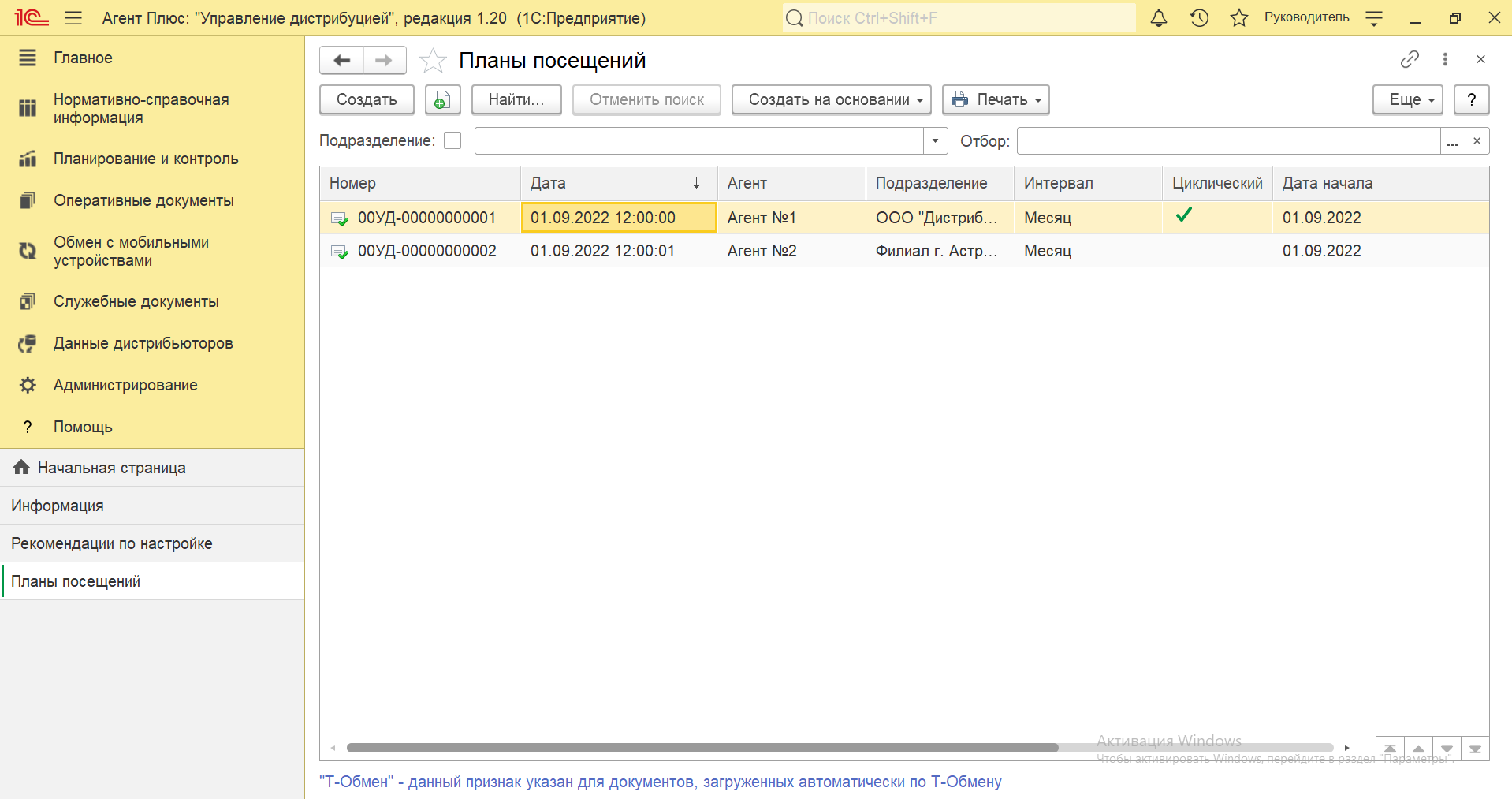This screenshot has width=1512, height=799.
Task: Switch to Информация tab
Action: [x=152, y=506]
